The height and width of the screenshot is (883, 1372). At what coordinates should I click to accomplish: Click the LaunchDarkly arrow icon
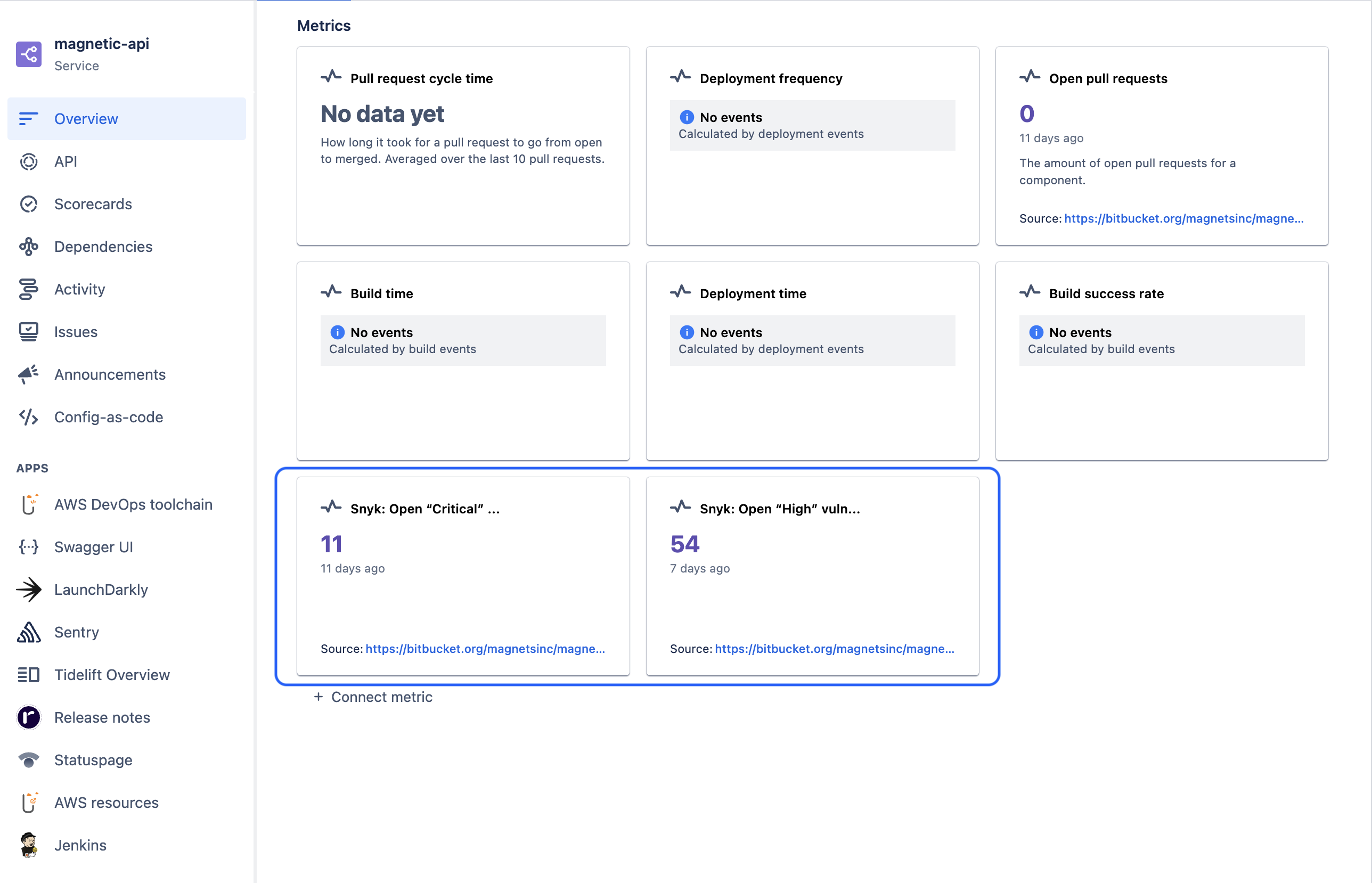point(28,590)
